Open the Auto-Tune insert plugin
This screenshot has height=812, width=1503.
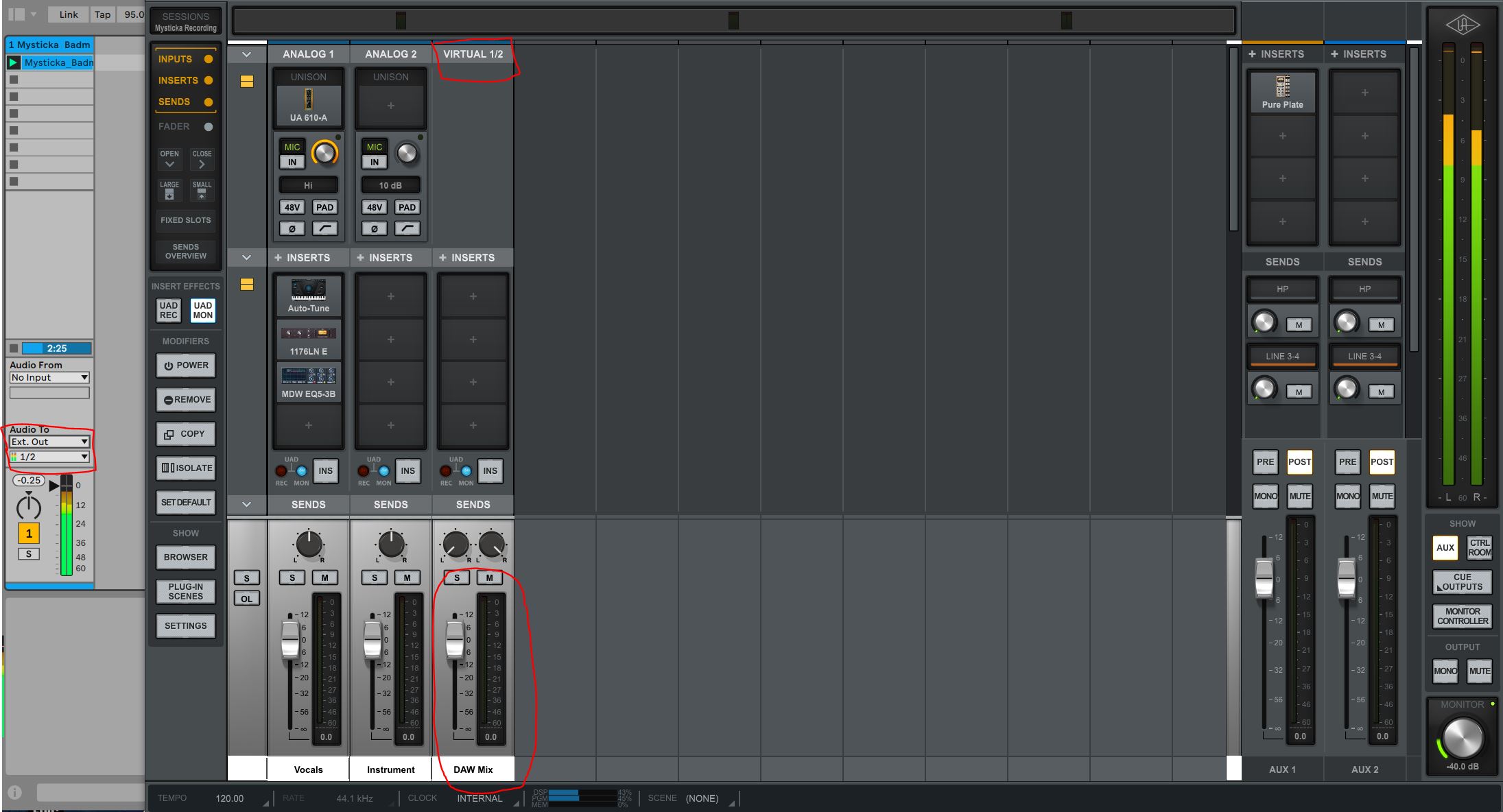[x=308, y=296]
